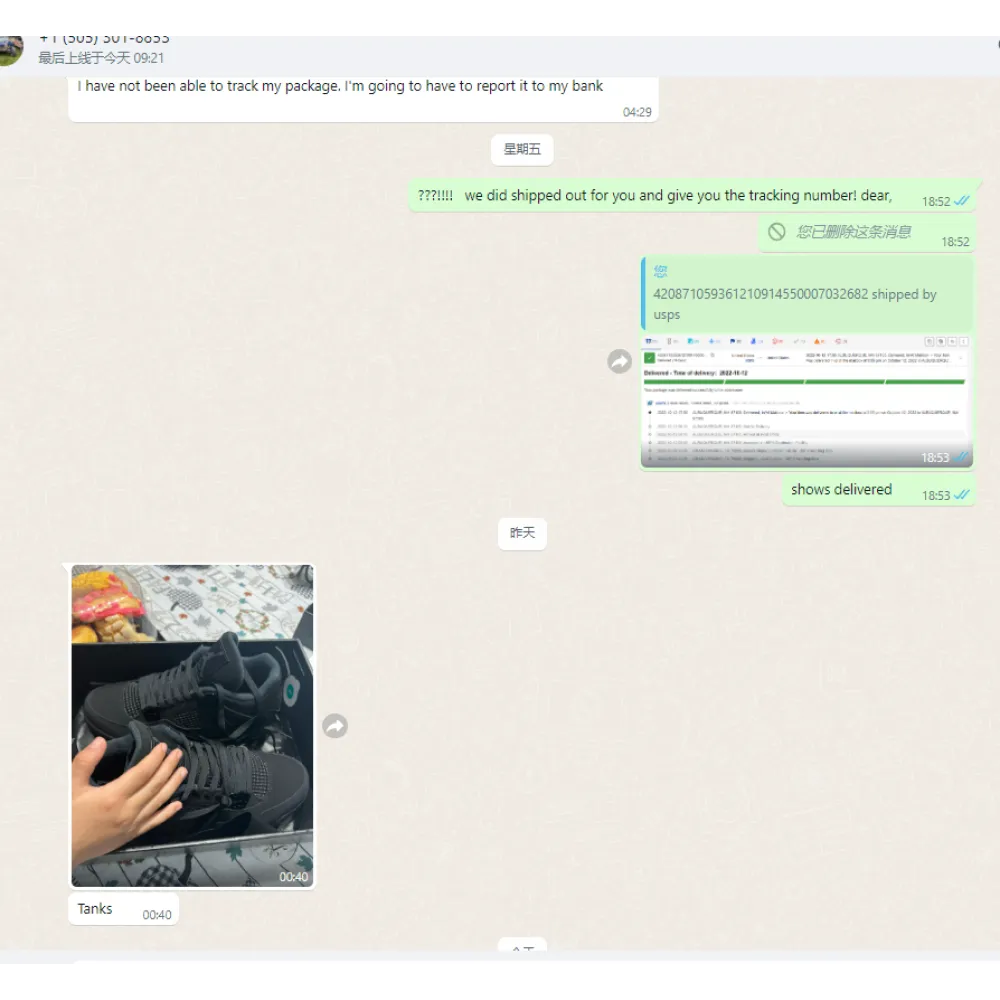
Task: Click the deleted message notice
Action: (866, 233)
